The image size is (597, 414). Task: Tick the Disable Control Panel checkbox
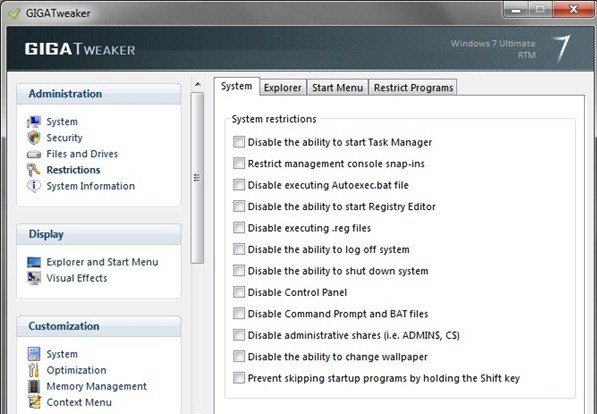tap(239, 292)
